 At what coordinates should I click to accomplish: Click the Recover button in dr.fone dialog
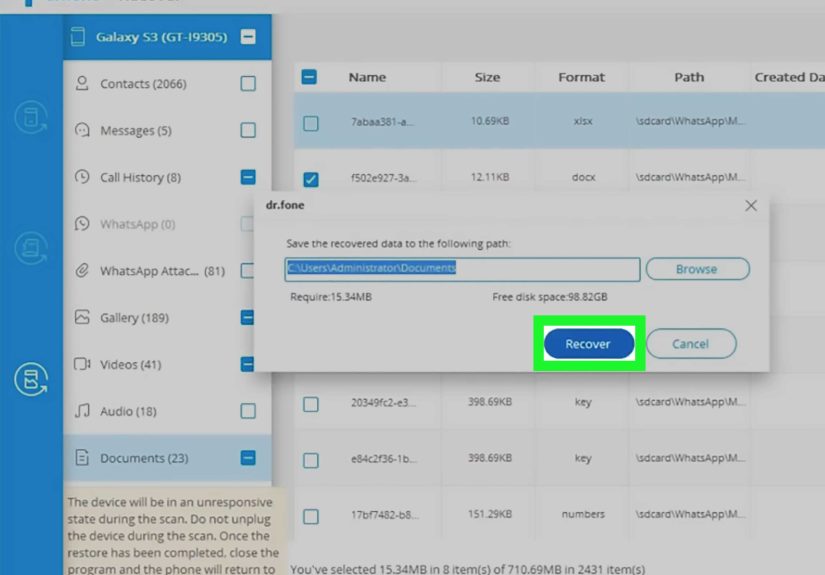589,344
